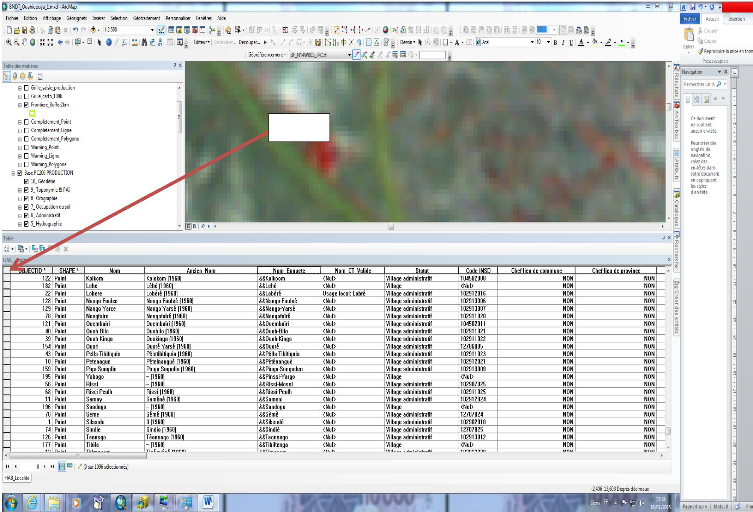
Task: Click the Statut column header
Action: point(420,271)
